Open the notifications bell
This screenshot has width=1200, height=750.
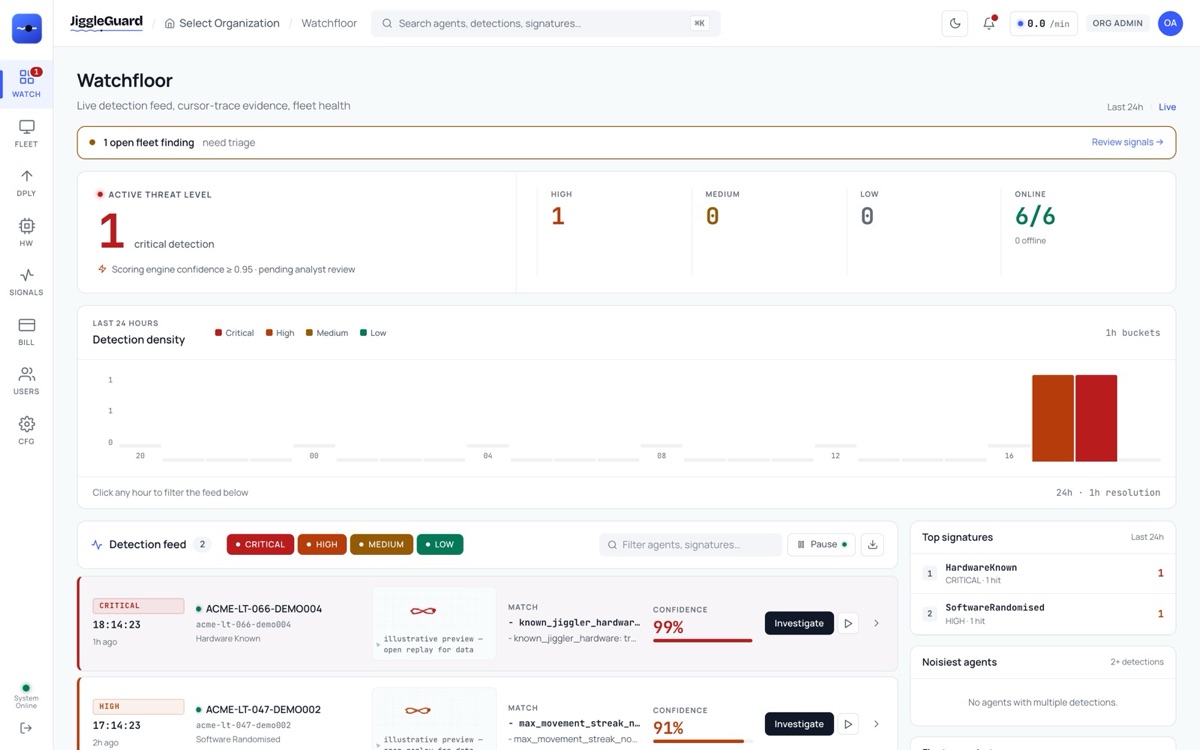coord(989,23)
